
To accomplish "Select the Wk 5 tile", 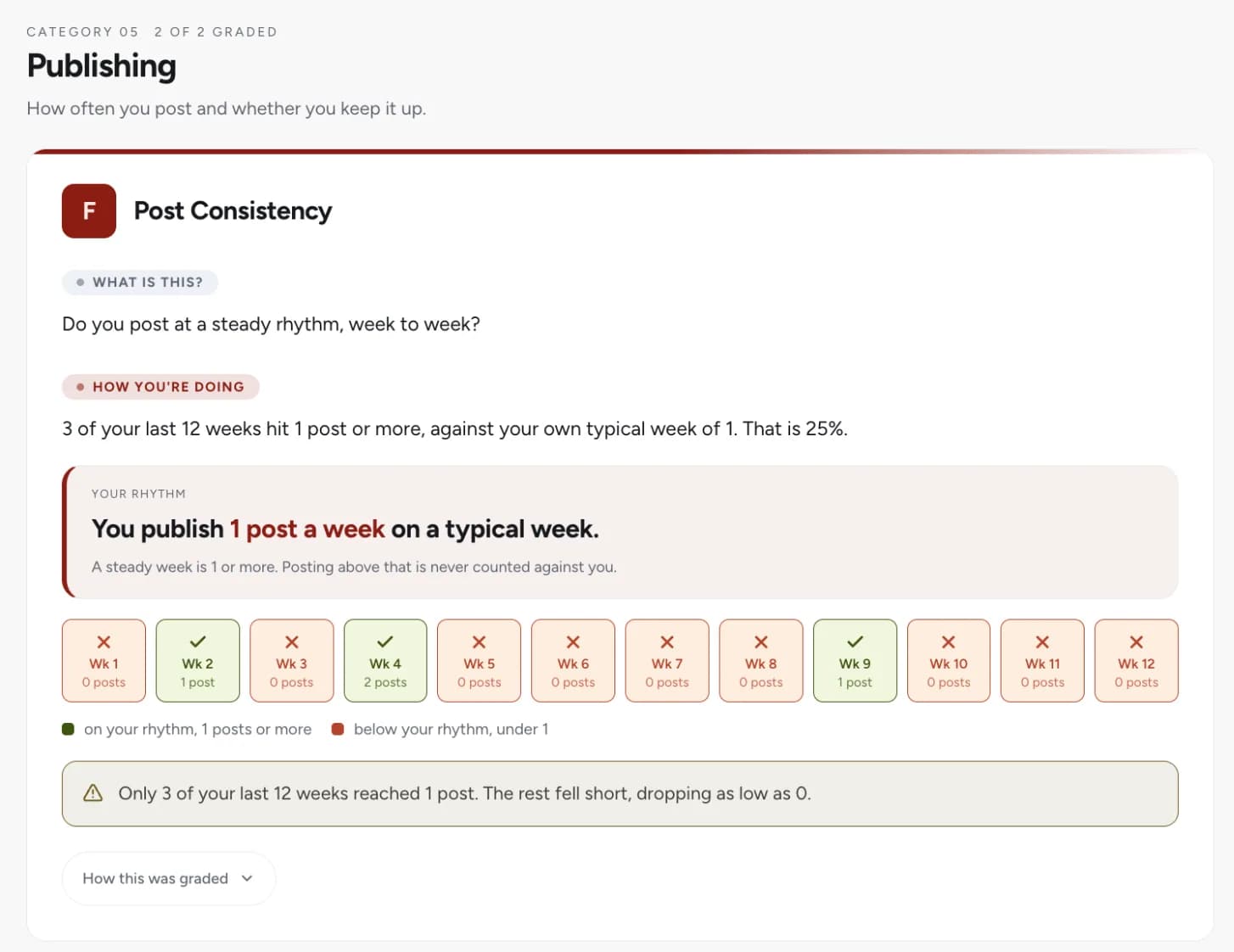I will pos(480,661).
